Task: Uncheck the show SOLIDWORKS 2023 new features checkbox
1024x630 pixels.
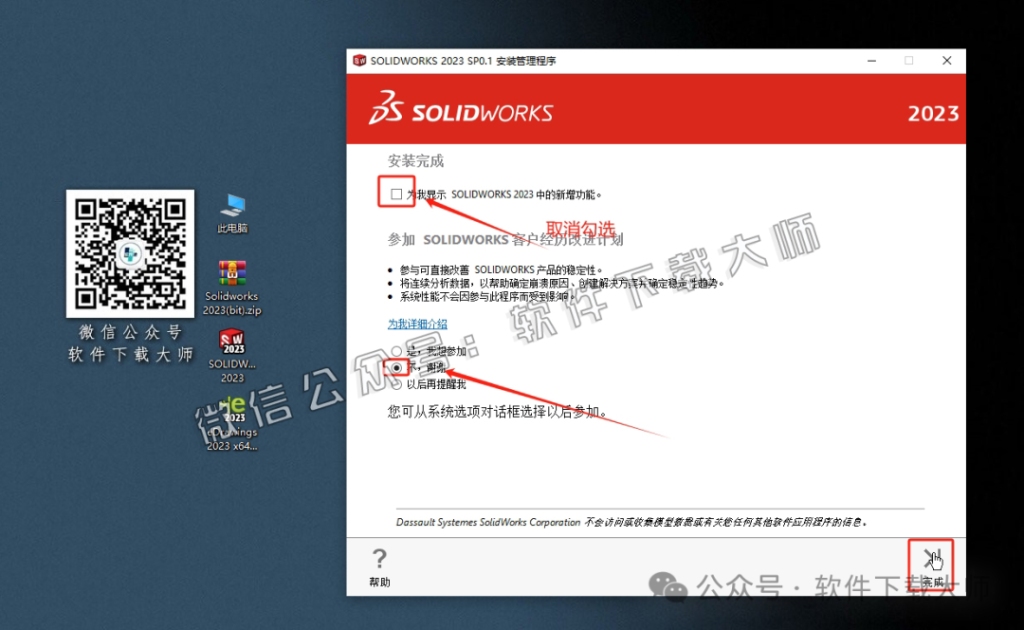Action: 394,191
